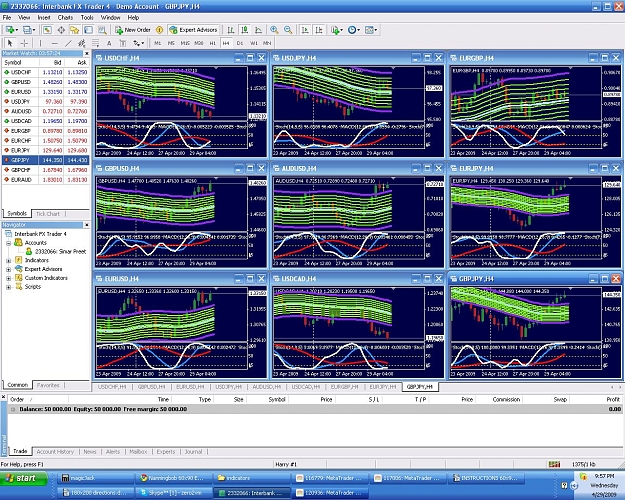
Task: Close the Navigator panel
Action: tap(86, 225)
